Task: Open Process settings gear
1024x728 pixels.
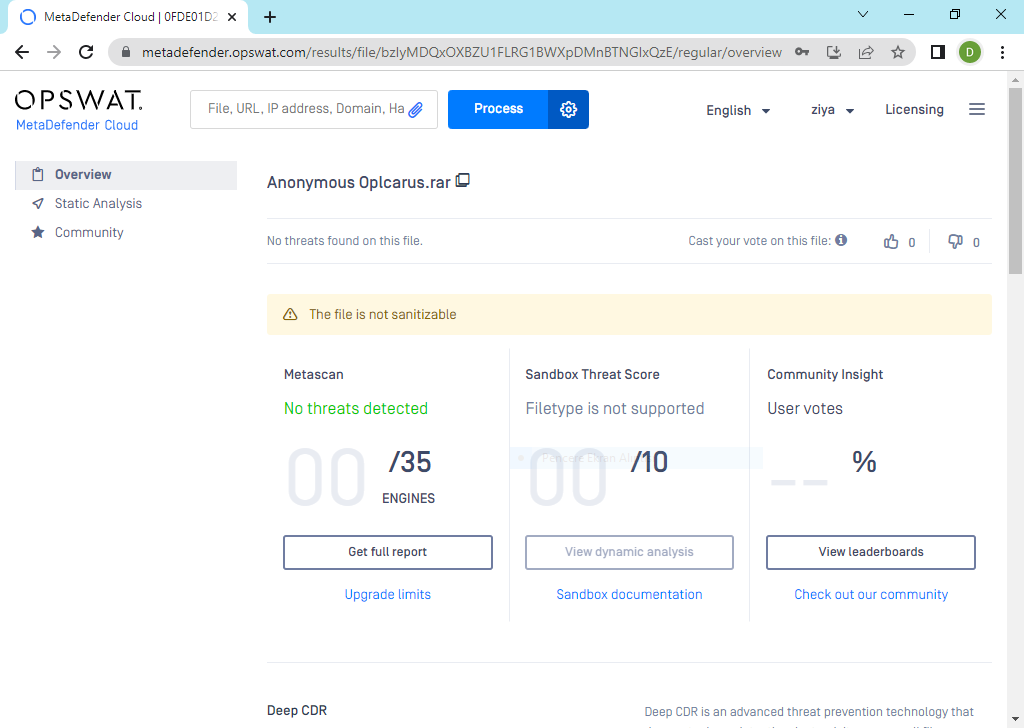Action: (x=568, y=109)
